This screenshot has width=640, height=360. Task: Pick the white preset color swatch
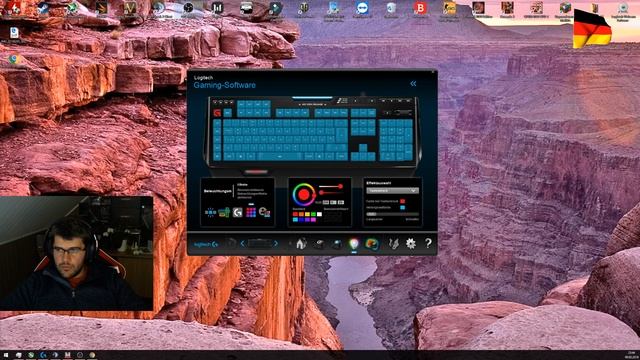click(319, 214)
